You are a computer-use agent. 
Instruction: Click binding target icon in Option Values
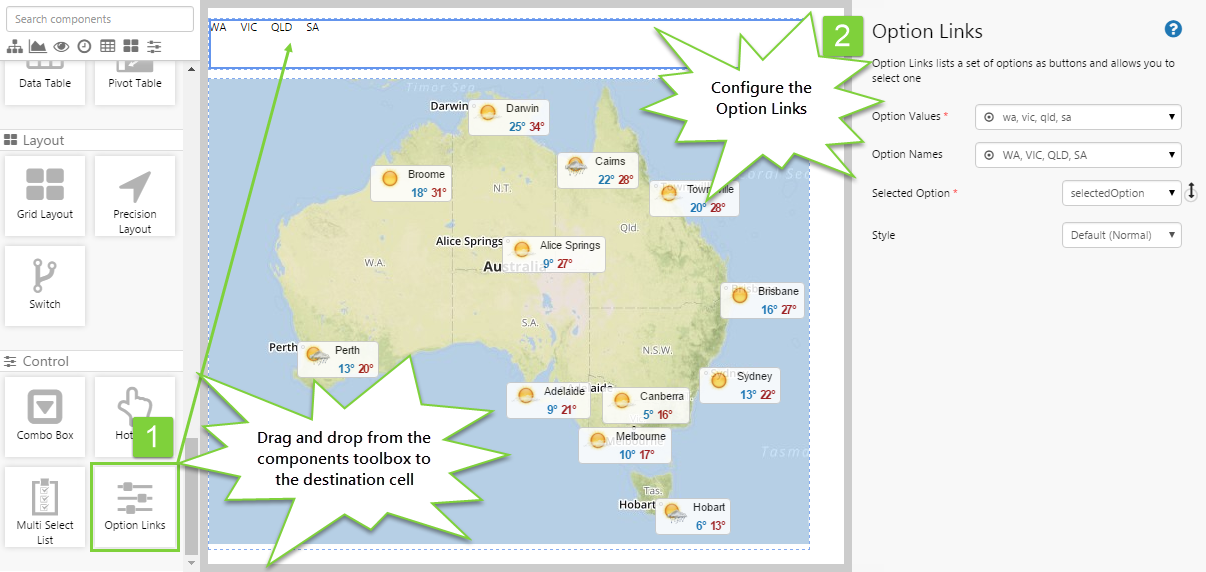(989, 117)
